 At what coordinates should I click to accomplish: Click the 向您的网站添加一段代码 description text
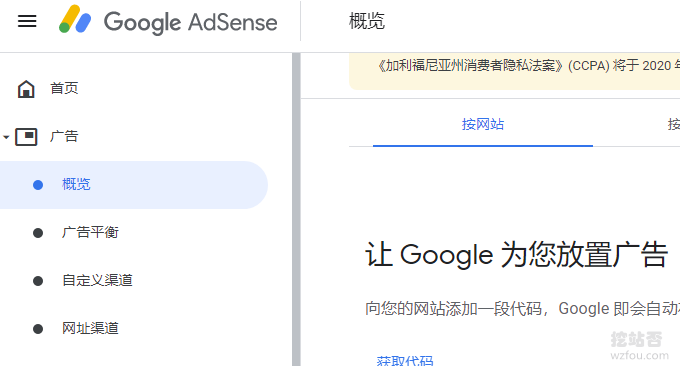[x=522, y=309]
